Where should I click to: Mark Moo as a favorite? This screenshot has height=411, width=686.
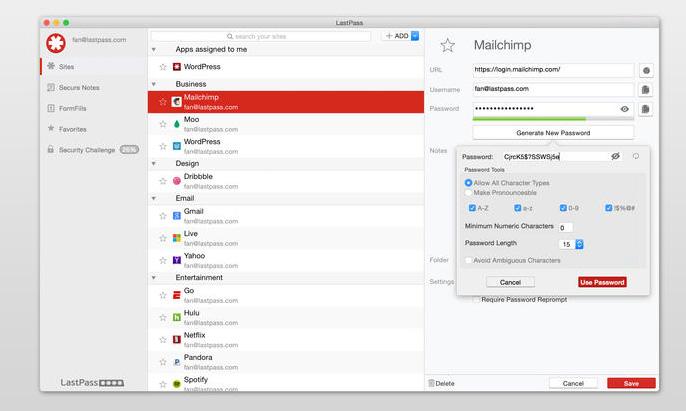(x=163, y=124)
